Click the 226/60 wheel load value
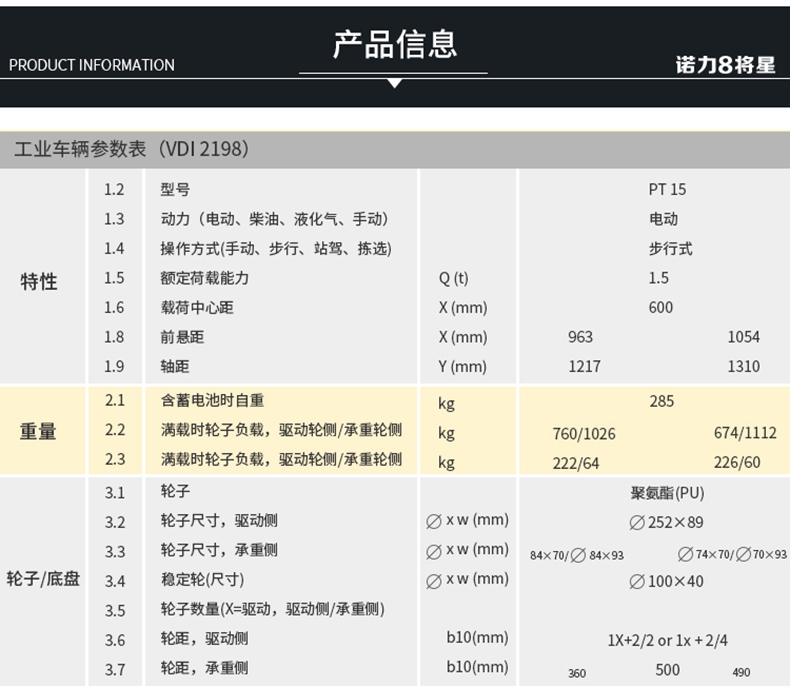This screenshot has width=790, height=687. [738, 462]
